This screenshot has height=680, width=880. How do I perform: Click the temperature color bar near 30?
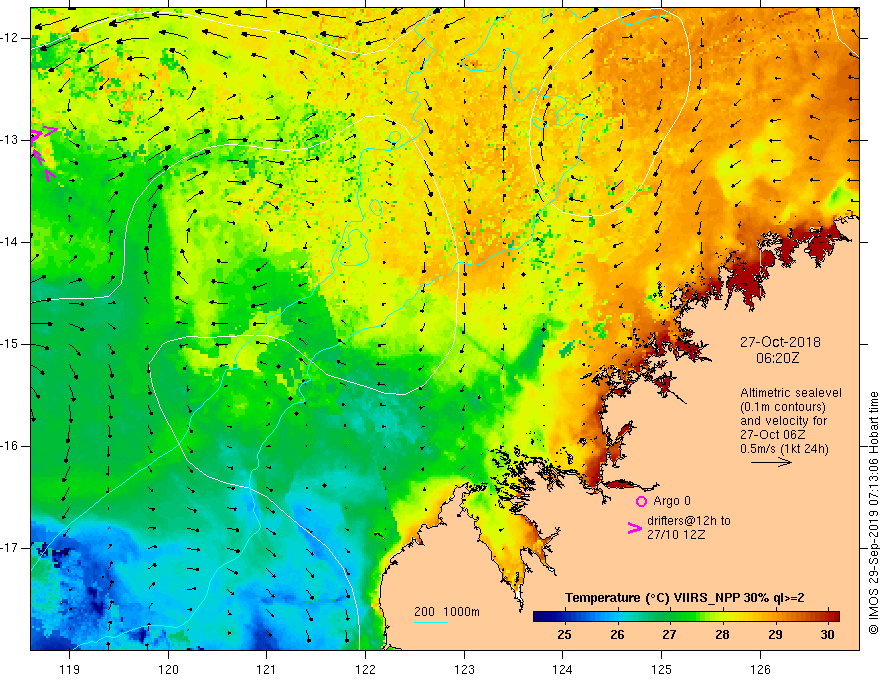tap(827, 617)
